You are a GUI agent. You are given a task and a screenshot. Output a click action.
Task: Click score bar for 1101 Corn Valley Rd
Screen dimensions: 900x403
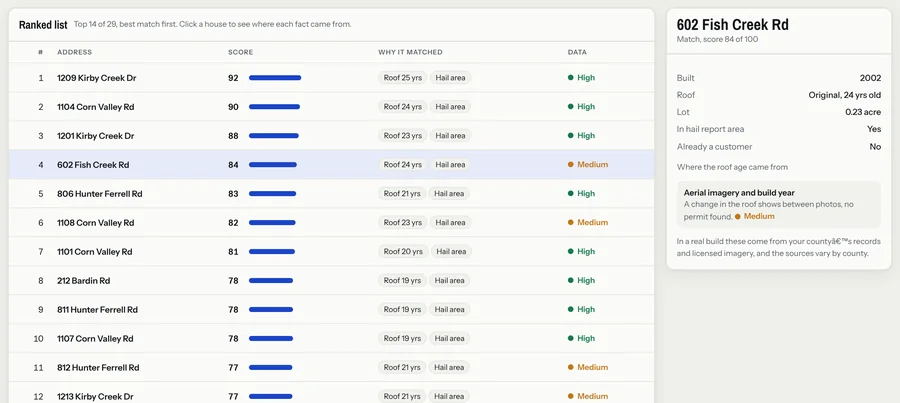(271, 251)
